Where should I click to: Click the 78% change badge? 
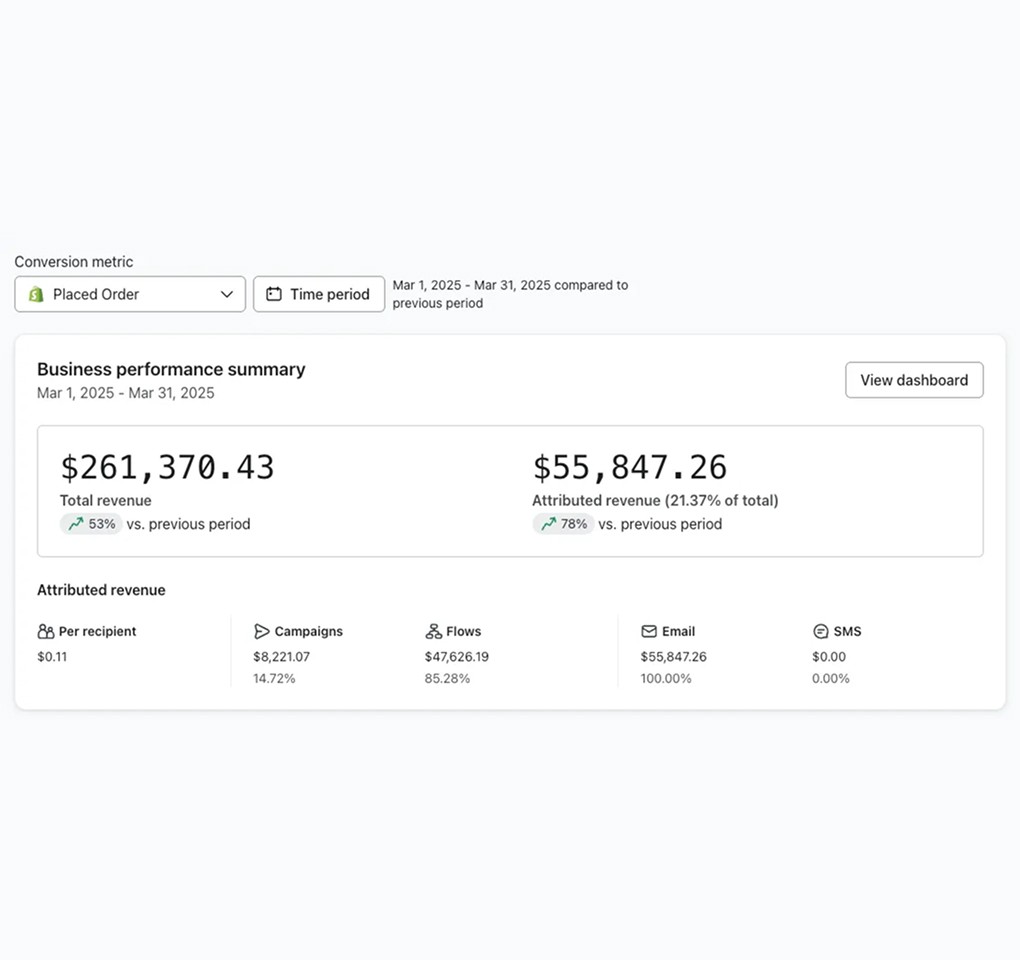coord(563,524)
